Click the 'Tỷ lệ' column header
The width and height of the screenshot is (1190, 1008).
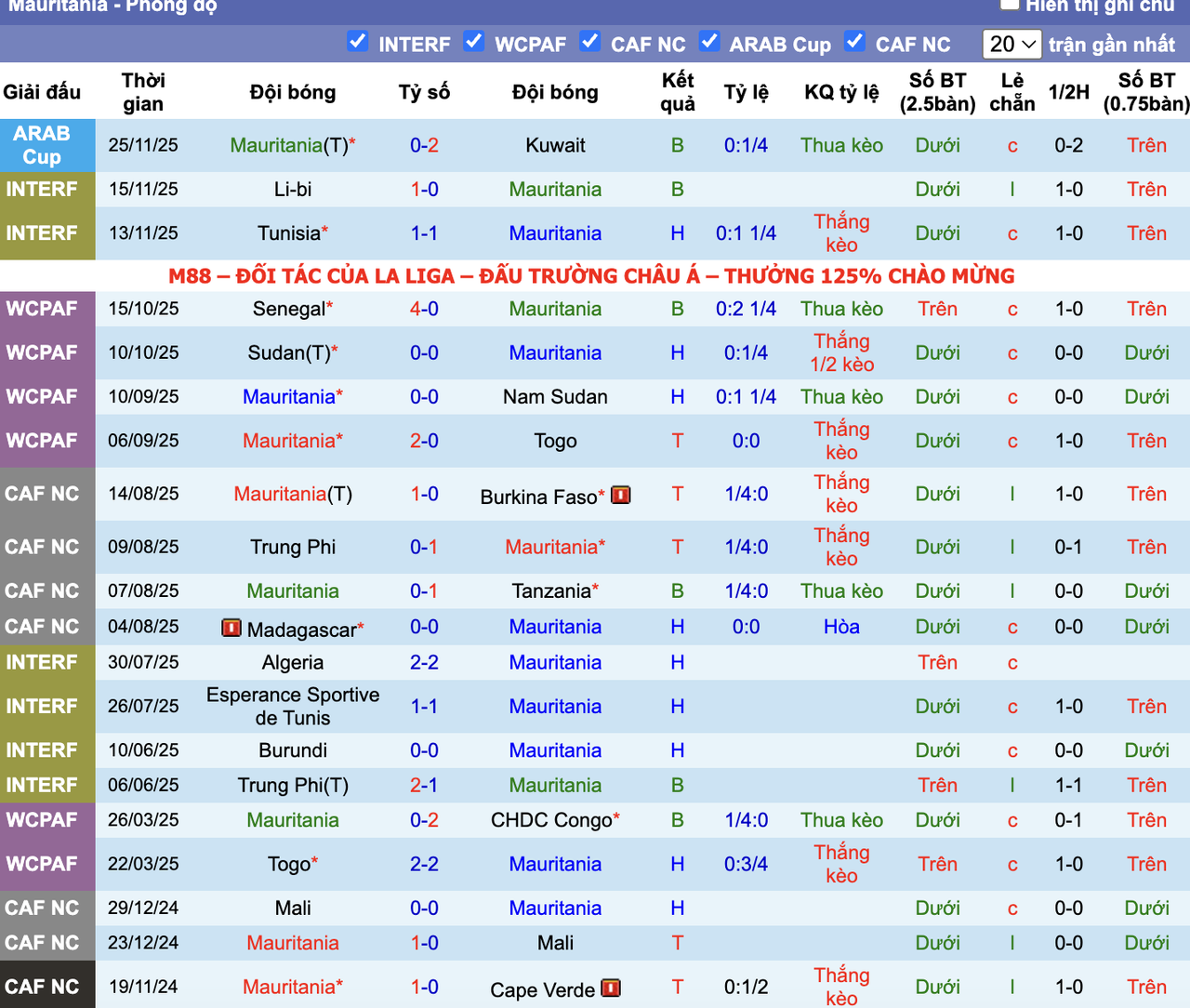tap(746, 91)
